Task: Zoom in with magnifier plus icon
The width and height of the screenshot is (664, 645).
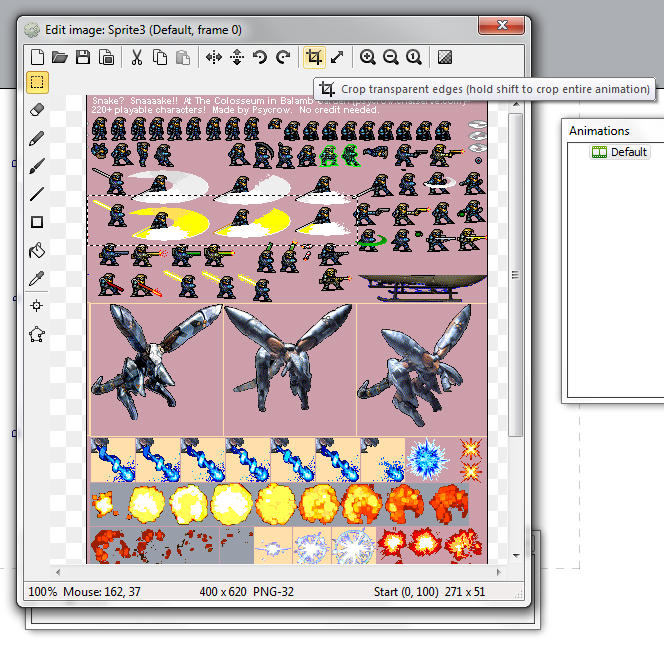Action: click(368, 57)
